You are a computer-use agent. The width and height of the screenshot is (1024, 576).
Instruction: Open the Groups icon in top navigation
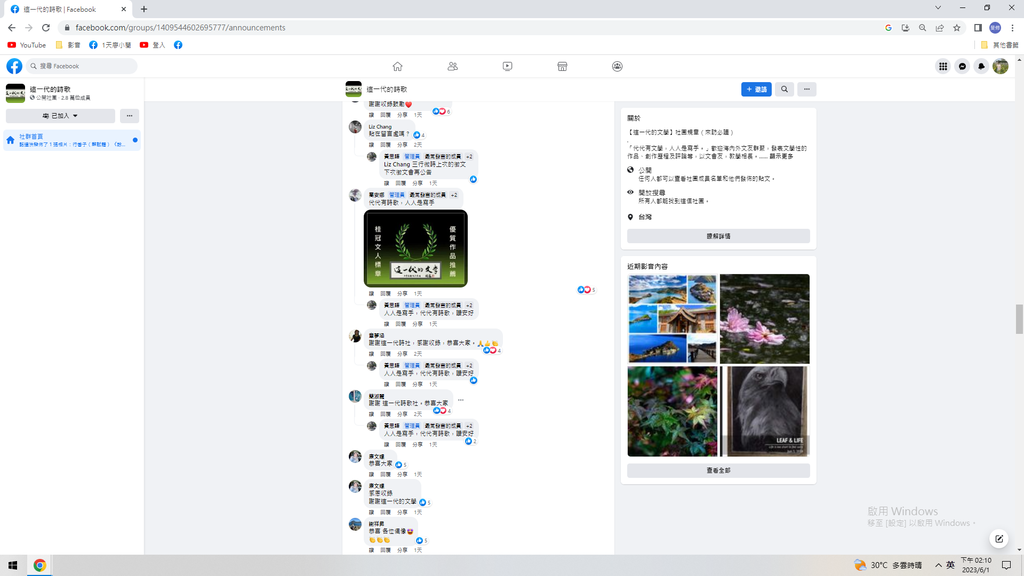coord(617,66)
